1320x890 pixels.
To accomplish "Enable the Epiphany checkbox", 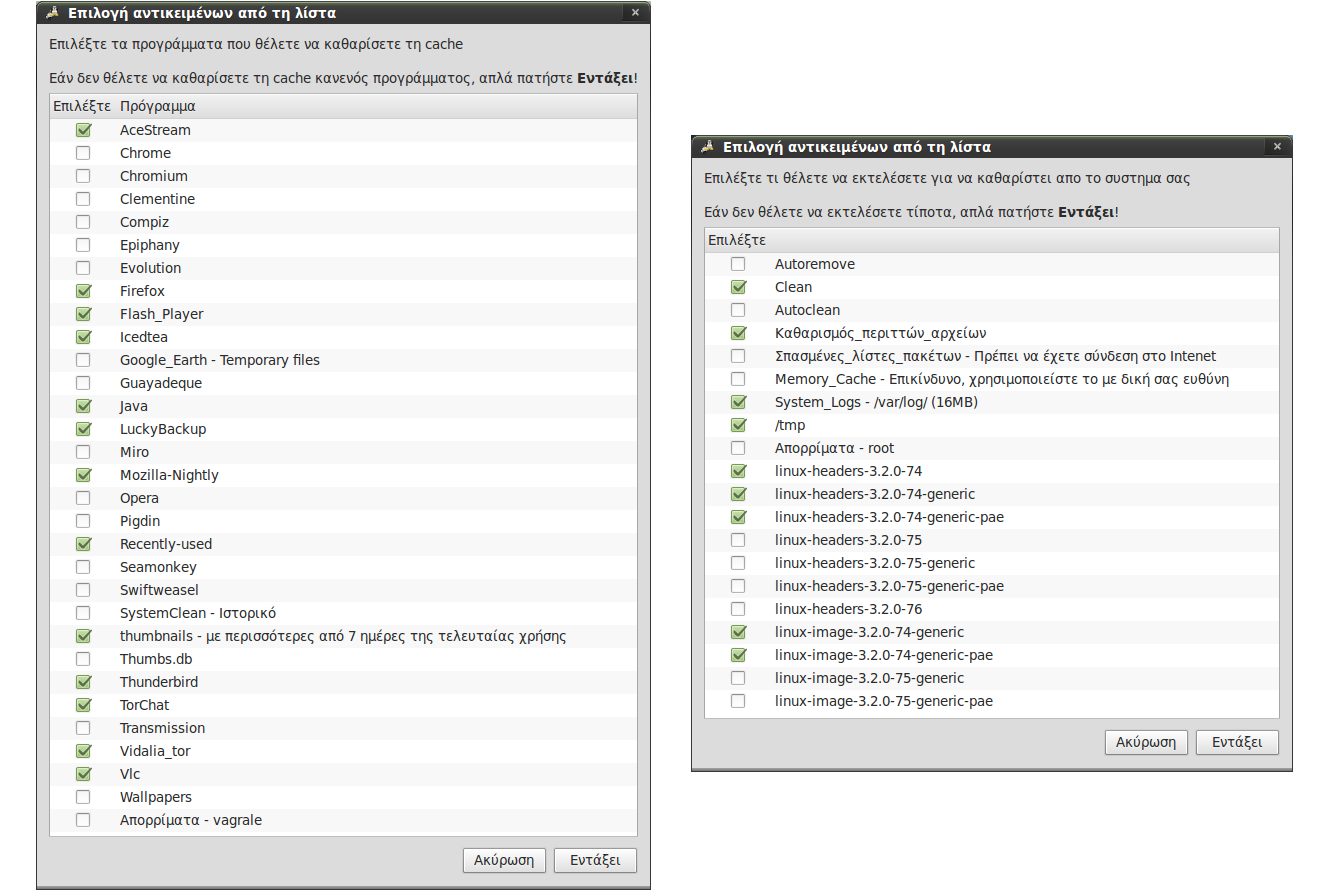I will coord(83,245).
